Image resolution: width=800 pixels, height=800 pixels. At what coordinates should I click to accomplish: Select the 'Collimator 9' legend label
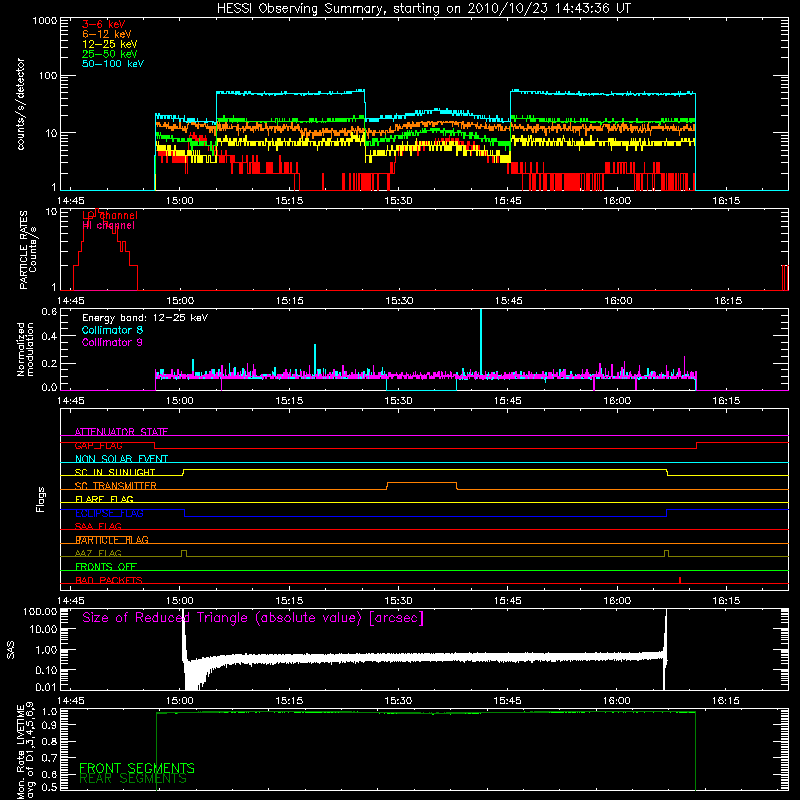[112, 342]
